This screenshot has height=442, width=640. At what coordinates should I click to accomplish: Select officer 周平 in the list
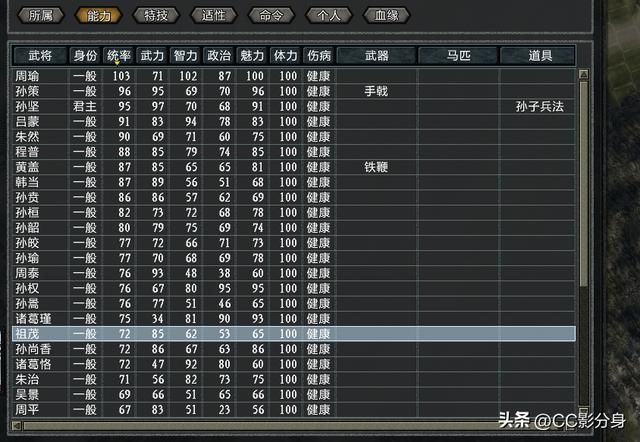click(x=294, y=409)
